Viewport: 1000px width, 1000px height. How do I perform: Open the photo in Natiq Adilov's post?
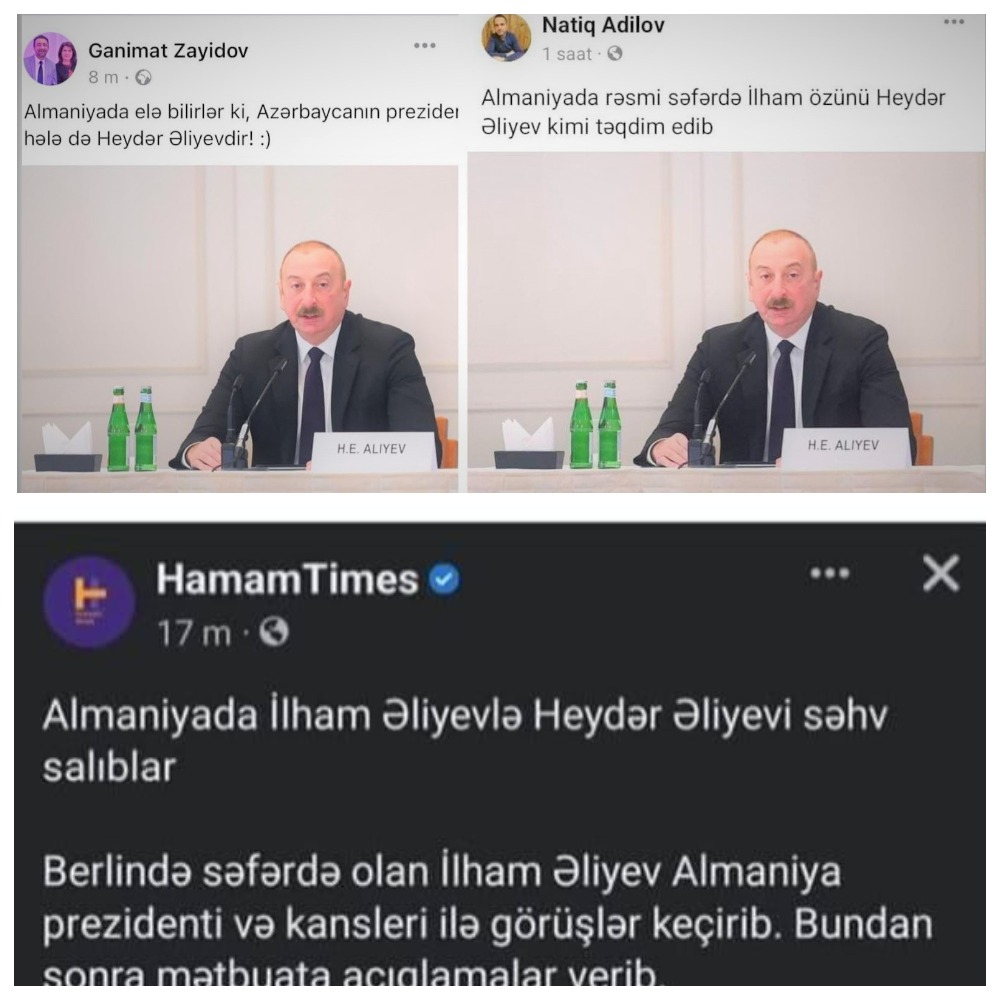click(x=726, y=321)
